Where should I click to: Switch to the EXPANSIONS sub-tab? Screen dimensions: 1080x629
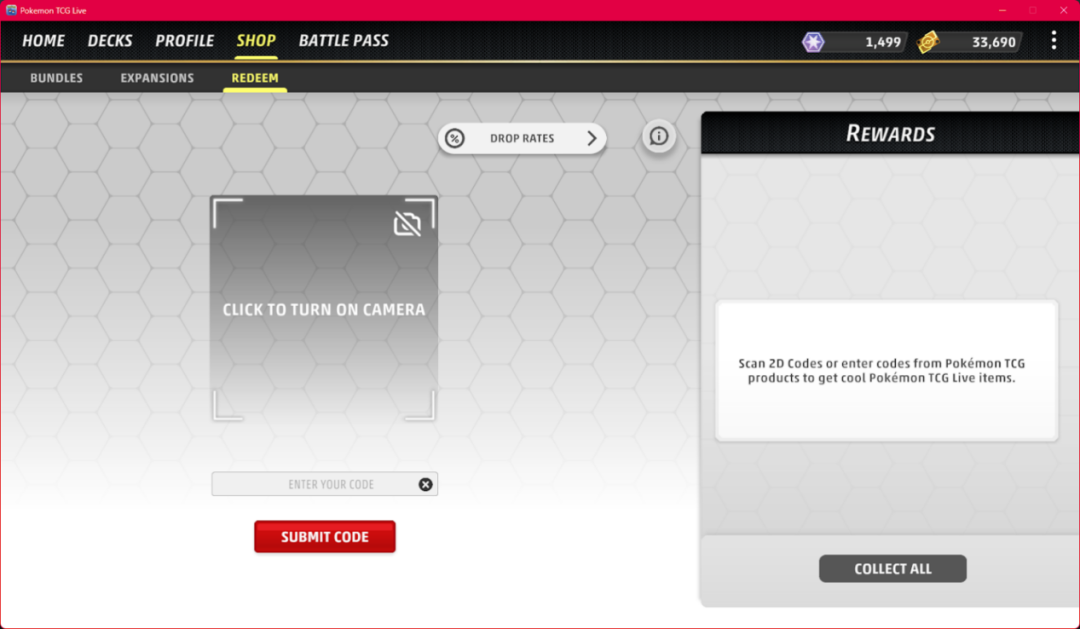point(157,78)
